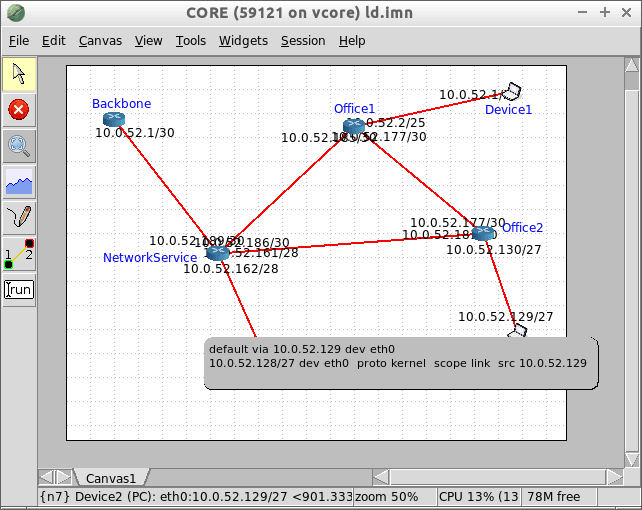642x510 pixels.
Task: Open the Tools menu
Action: [x=191, y=41]
